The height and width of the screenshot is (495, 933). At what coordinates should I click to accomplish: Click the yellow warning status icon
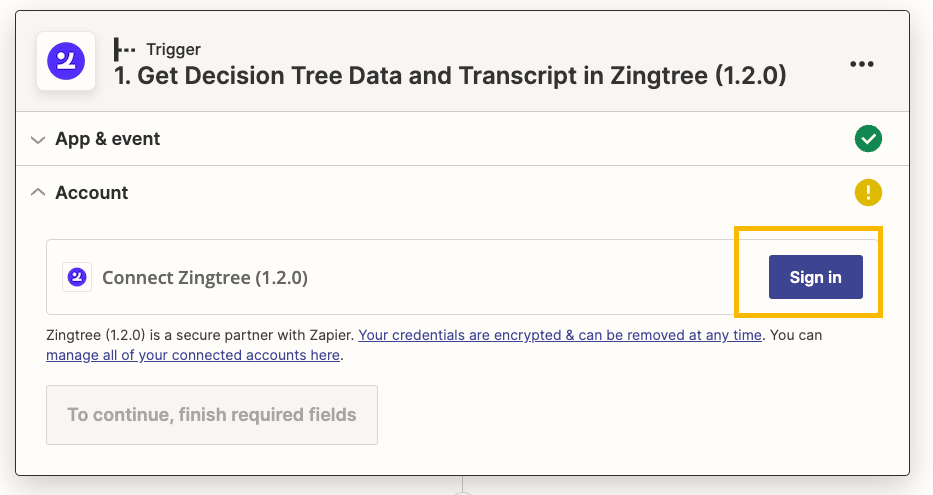point(868,193)
